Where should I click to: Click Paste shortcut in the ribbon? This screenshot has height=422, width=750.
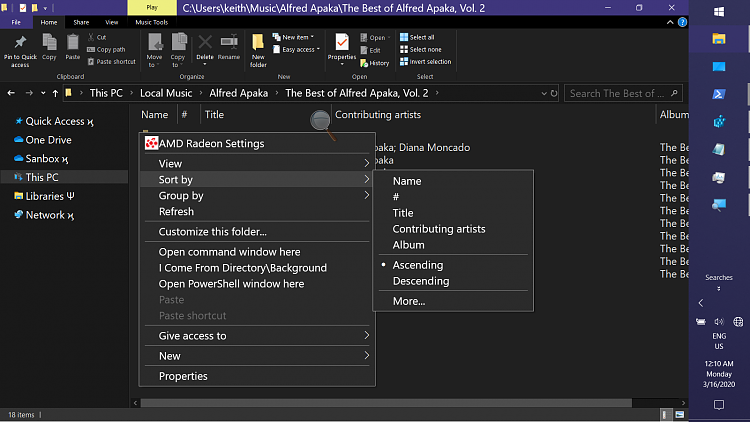click(x=111, y=62)
